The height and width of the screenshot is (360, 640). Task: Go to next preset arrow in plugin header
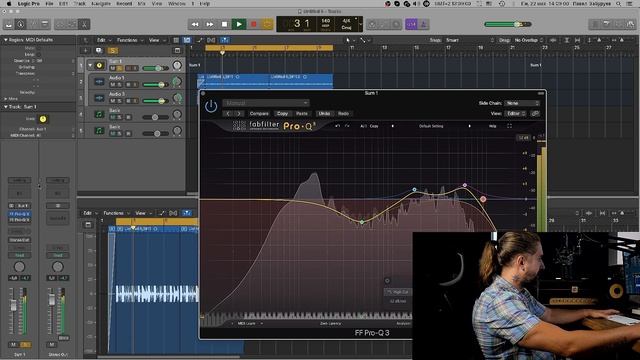239,113
